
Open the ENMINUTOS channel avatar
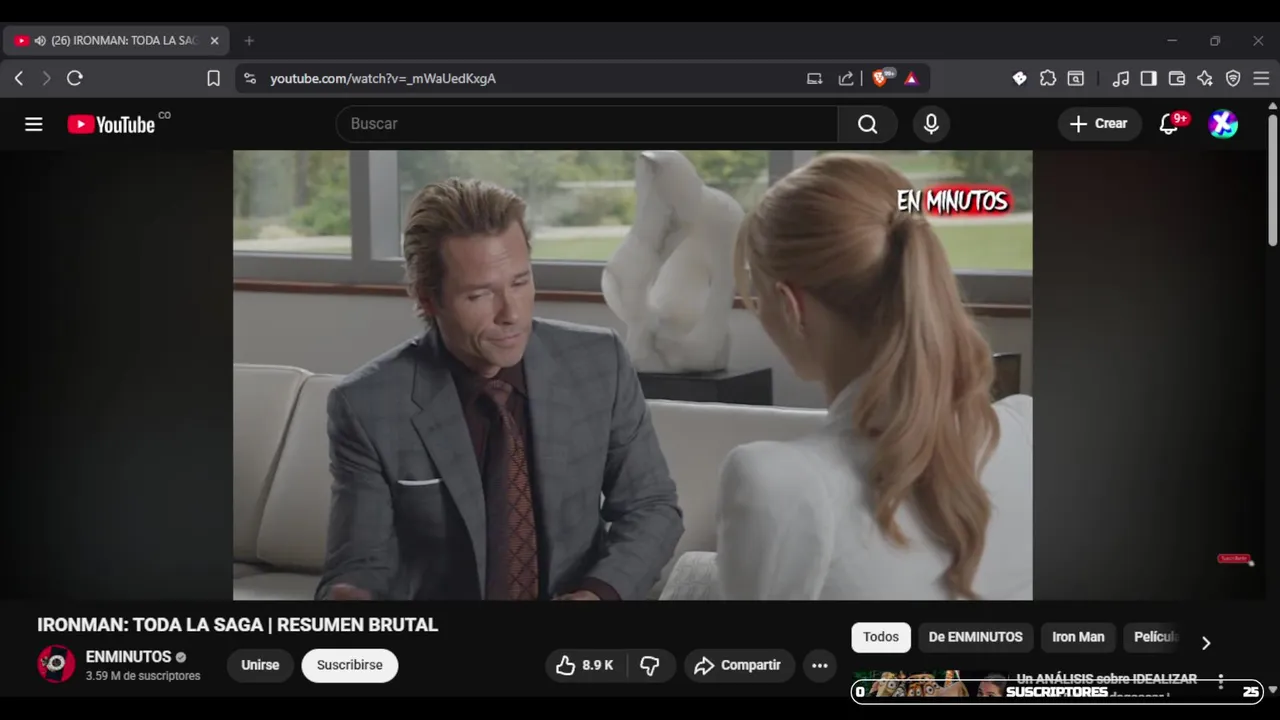coord(56,664)
